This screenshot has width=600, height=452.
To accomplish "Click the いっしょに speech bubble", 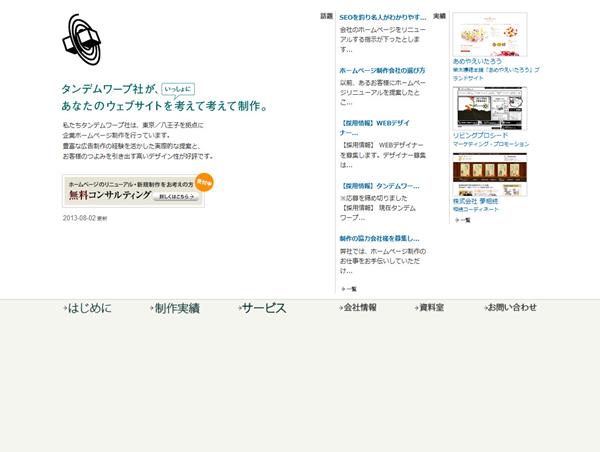I will [x=178, y=90].
